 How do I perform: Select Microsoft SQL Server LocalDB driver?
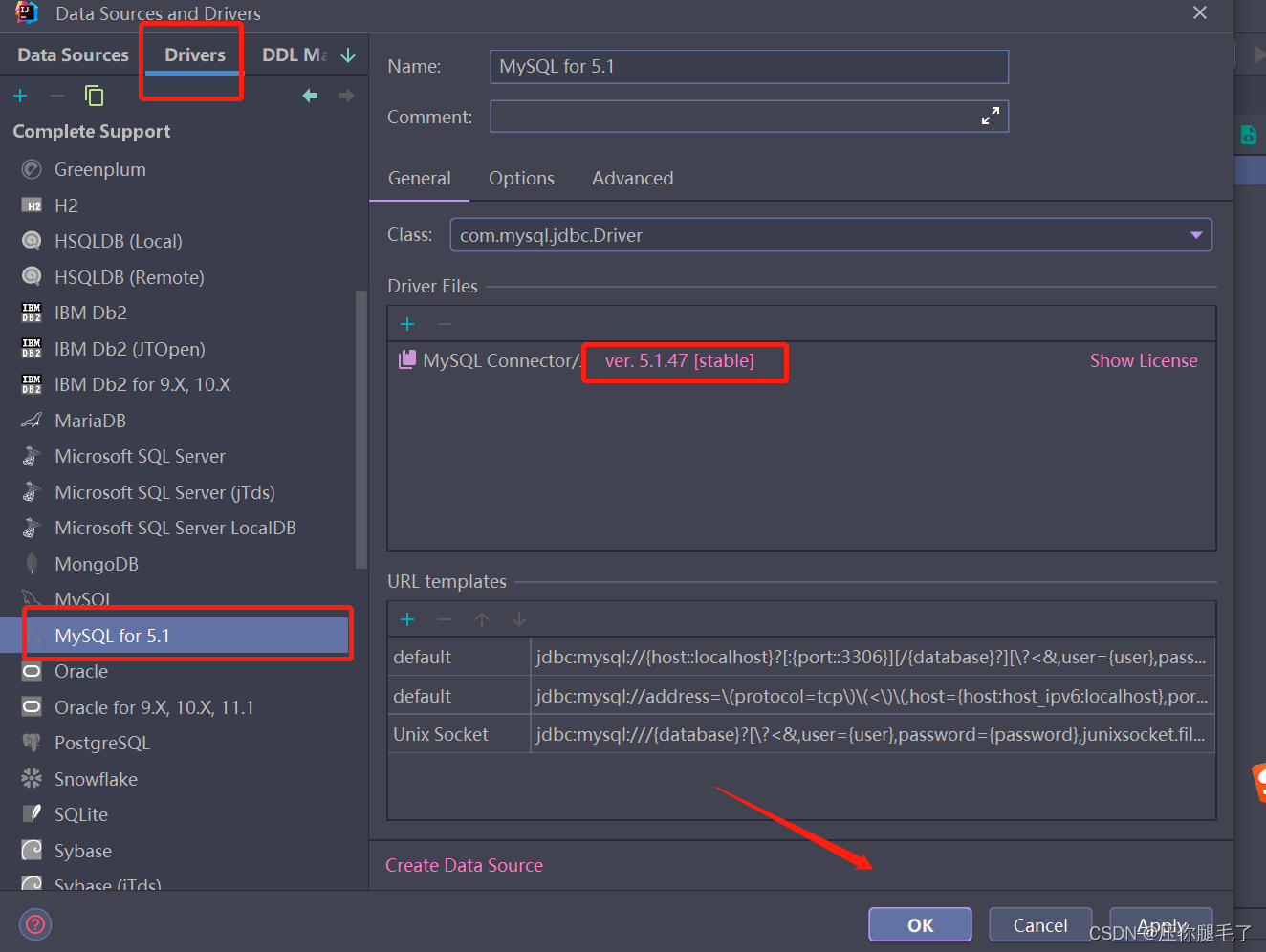pyautogui.click(x=178, y=528)
